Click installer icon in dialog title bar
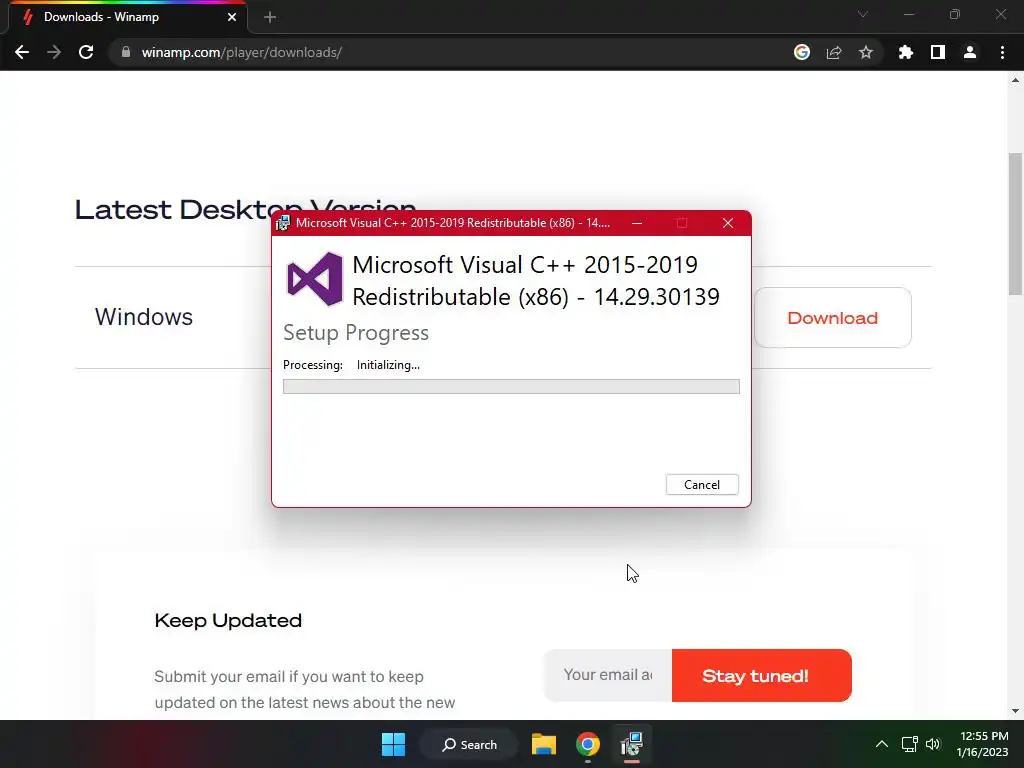The height and width of the screenshot is (768, 1024). pyautogui.click(x=283, y=223)
